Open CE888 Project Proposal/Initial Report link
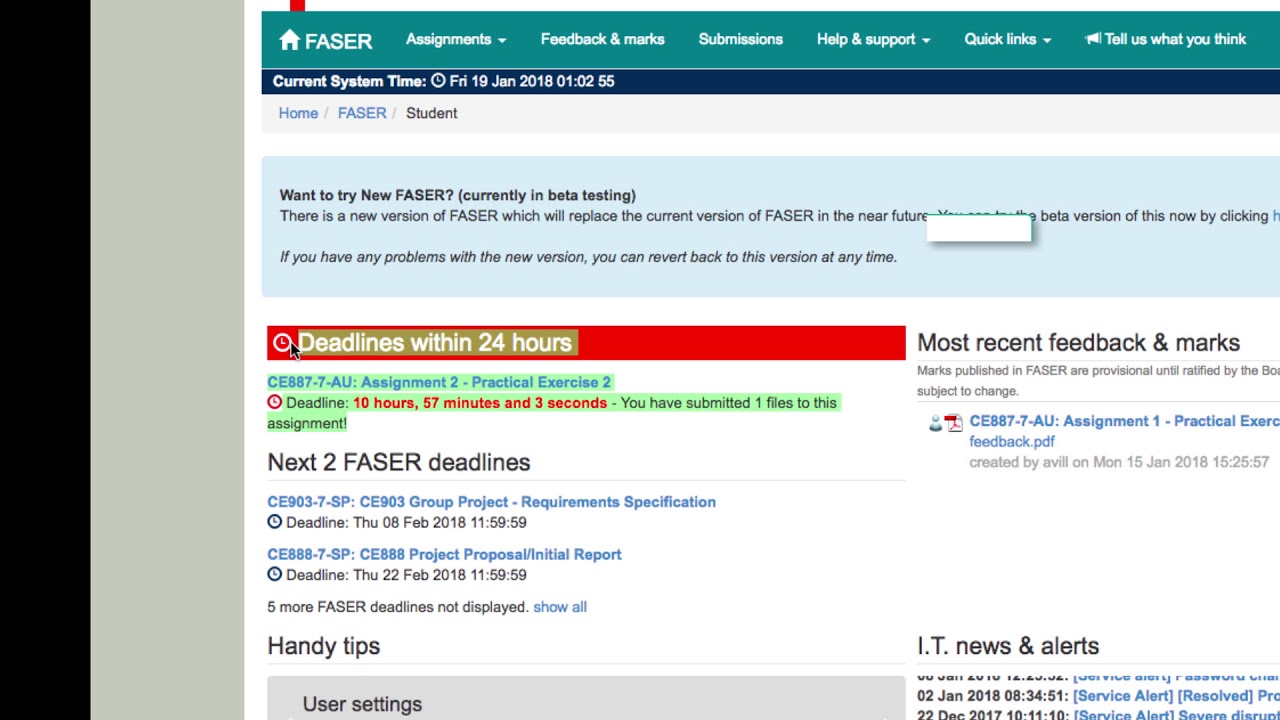The width and height of the screenshot is (1280, 720). [x=444, y=554]
